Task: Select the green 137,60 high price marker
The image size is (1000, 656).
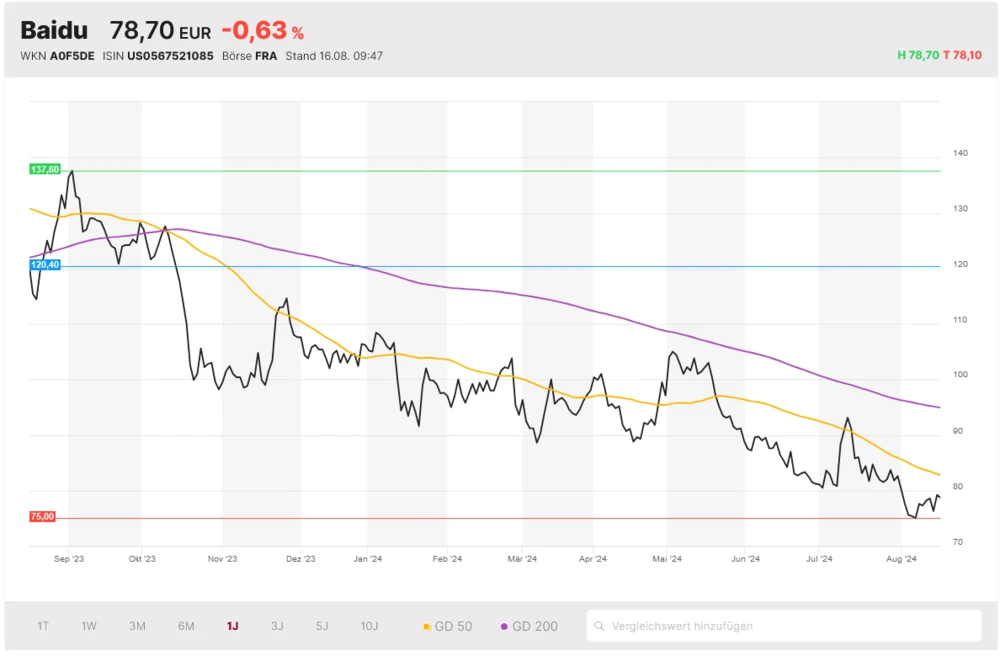Action: pyautogui.click(x=45, y=169)
